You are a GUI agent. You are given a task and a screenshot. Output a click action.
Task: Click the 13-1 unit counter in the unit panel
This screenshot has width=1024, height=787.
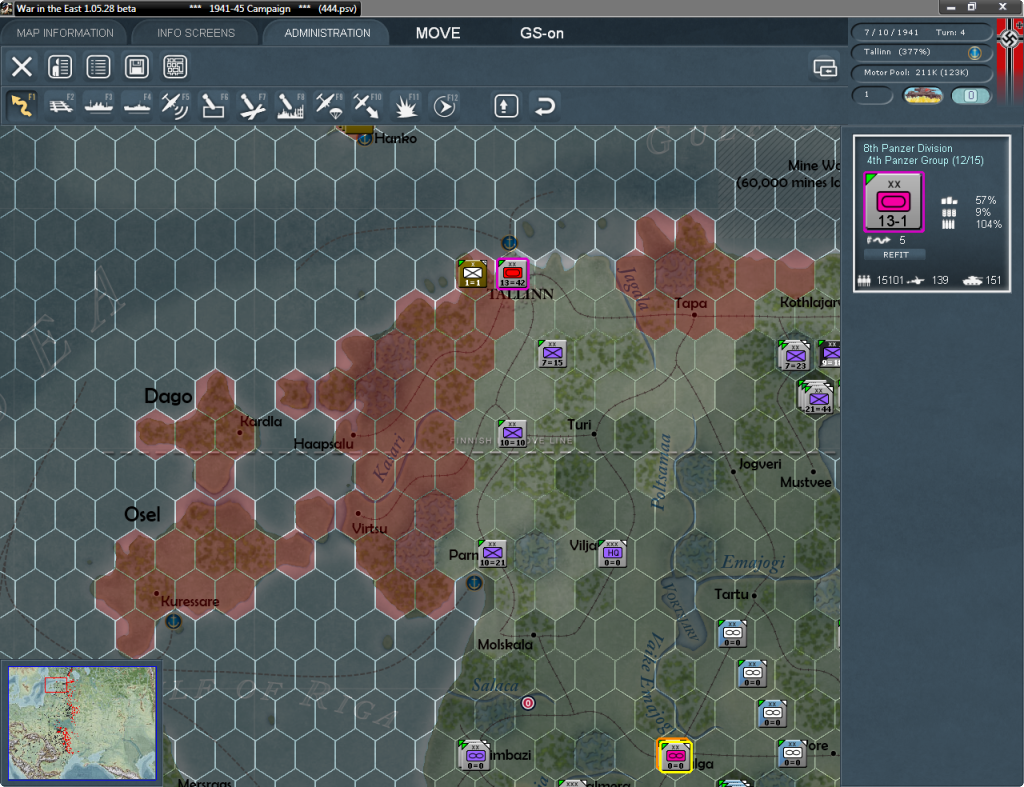point(893,202)
